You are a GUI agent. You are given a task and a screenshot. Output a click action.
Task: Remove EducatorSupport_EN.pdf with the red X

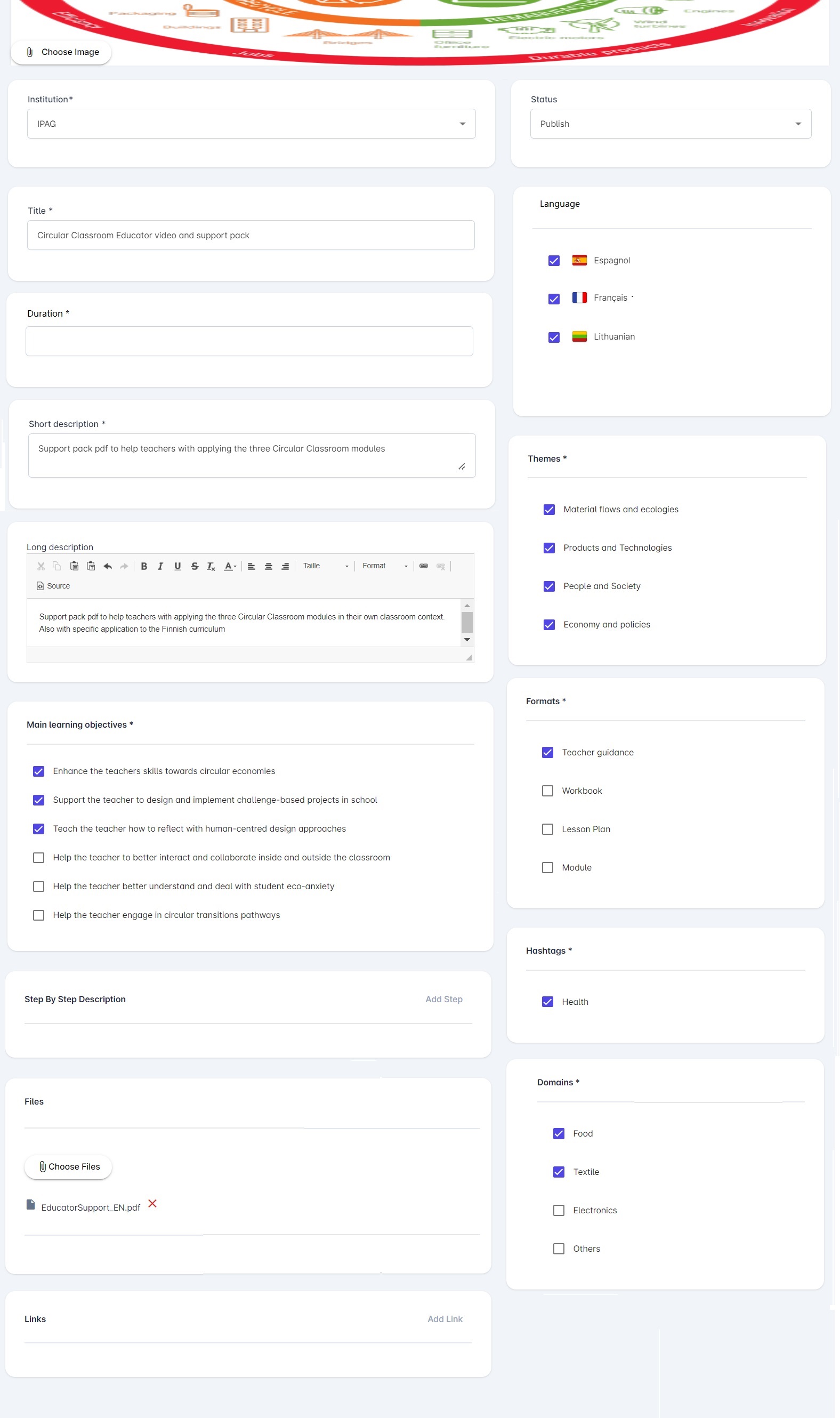pyautogui.click(x=152, y=1203)
